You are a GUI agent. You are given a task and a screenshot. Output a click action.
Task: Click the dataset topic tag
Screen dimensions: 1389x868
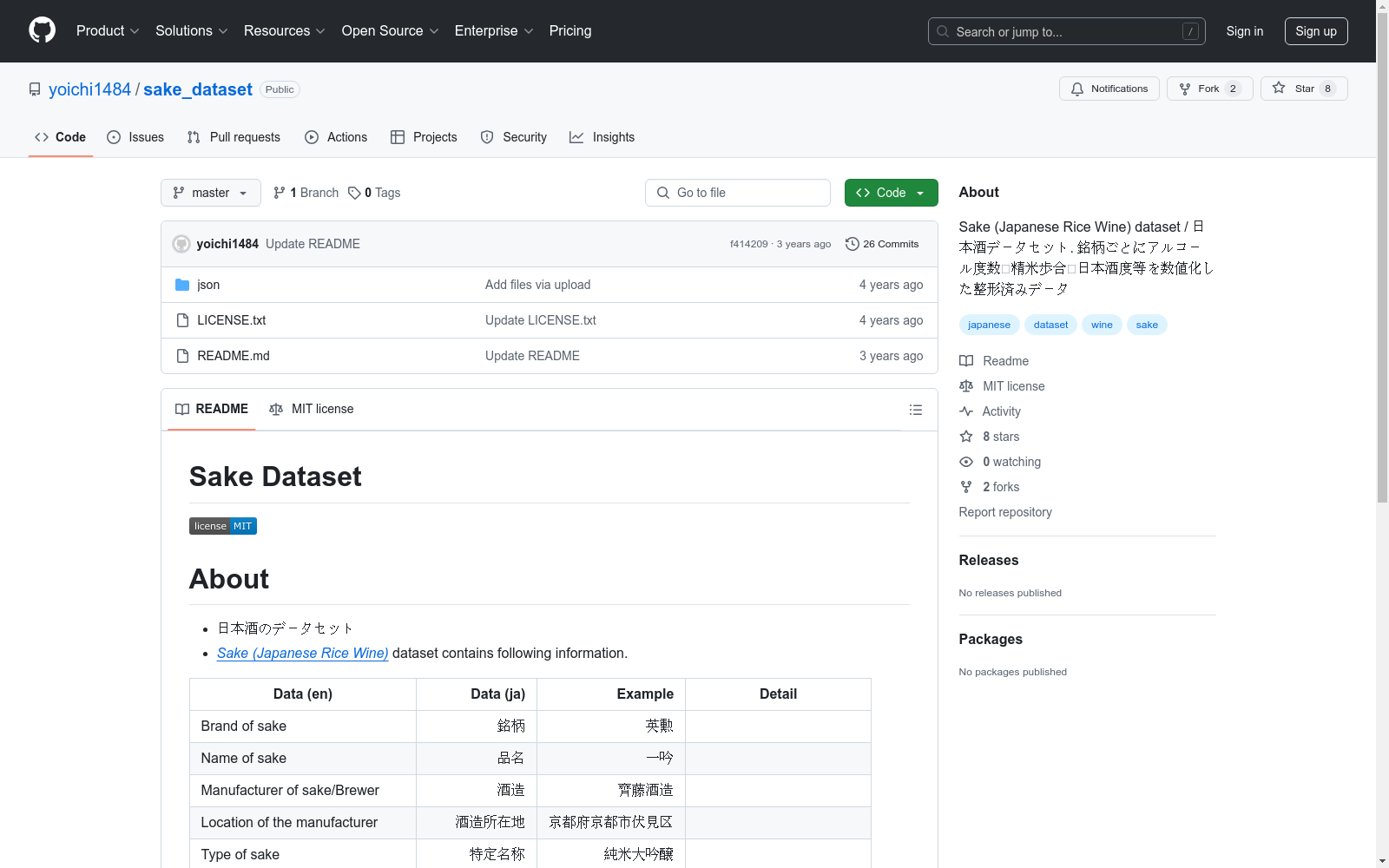click(x=1050, y=325)
